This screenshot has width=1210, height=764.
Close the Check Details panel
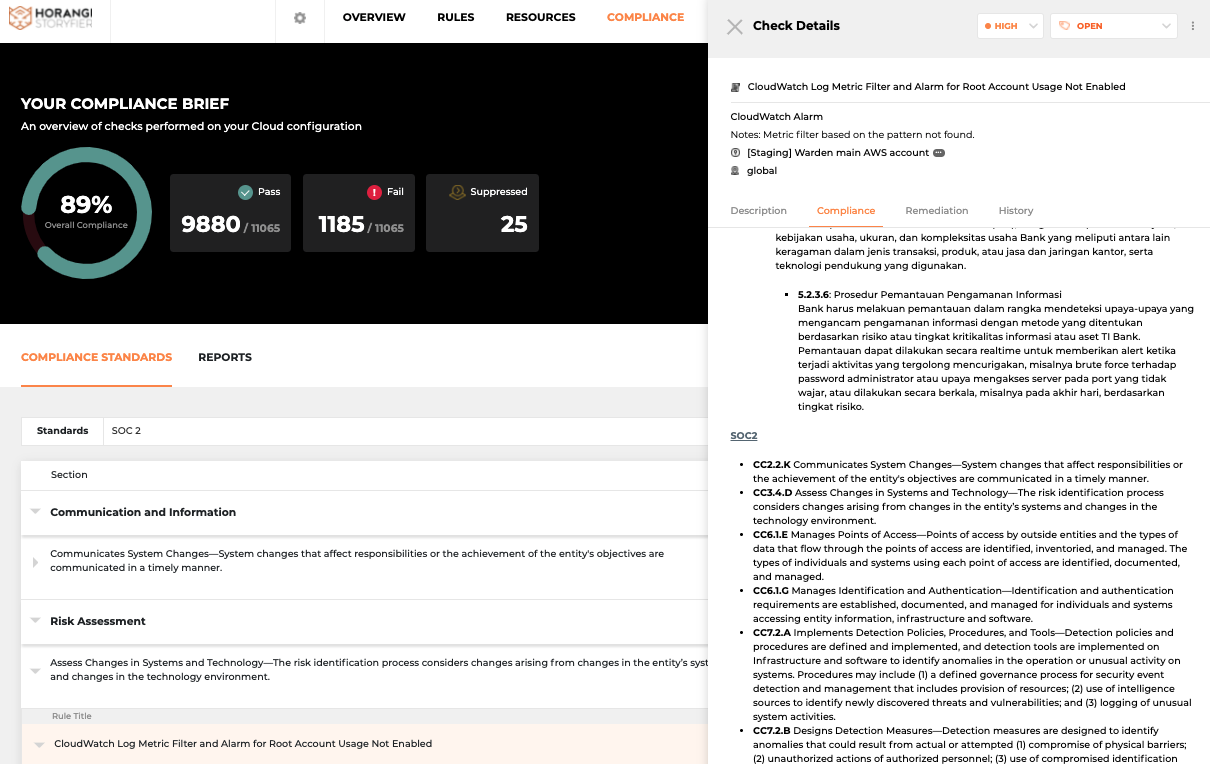tap(735, 27)
